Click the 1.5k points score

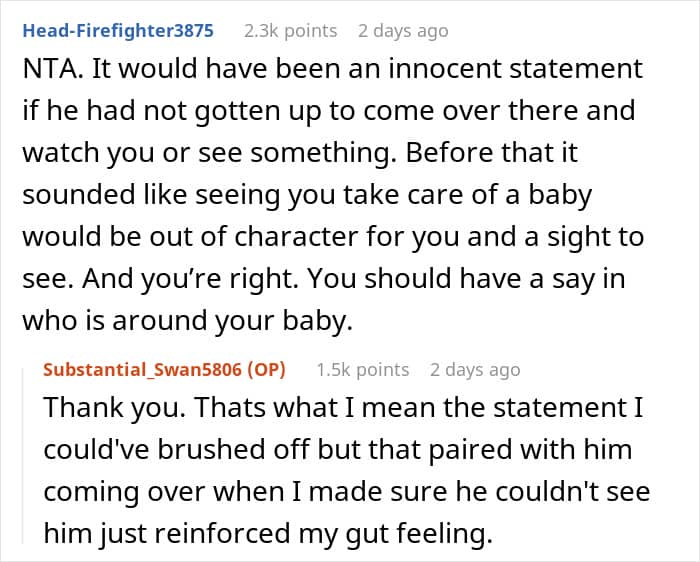coord(362,370)
